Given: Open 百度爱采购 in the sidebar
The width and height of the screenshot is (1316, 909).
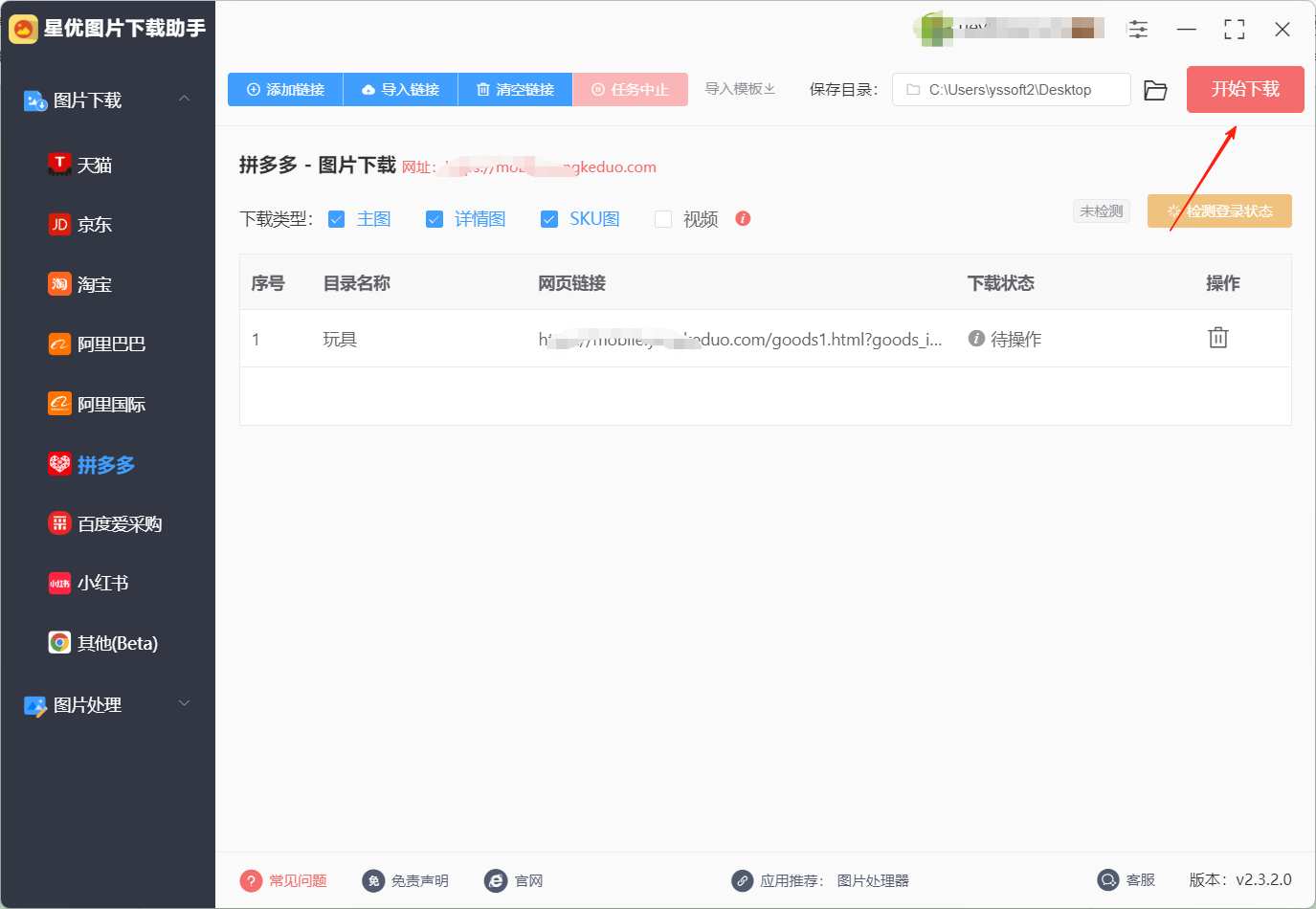Looking at the screenshot, I should [107, 523].
